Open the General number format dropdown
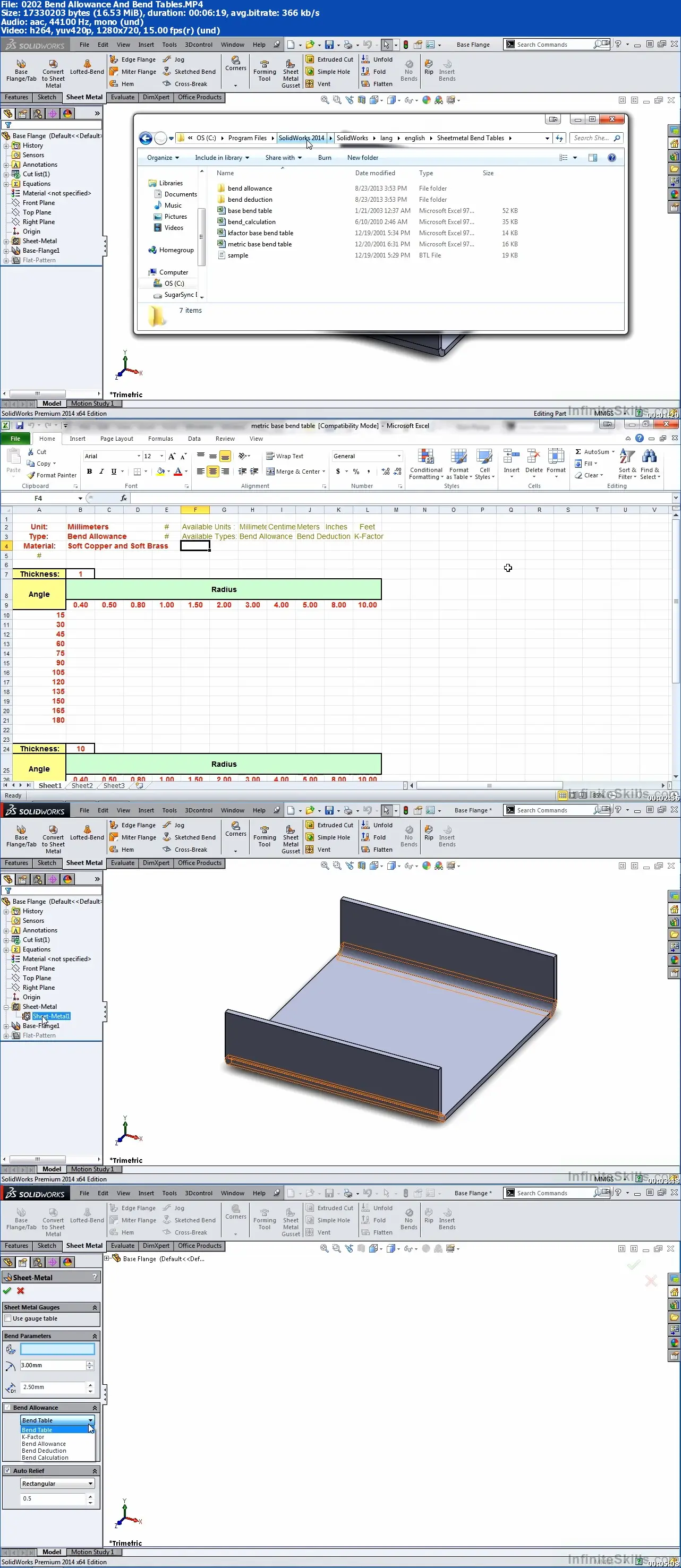The image size is (681, 1568). click(399, 456)
